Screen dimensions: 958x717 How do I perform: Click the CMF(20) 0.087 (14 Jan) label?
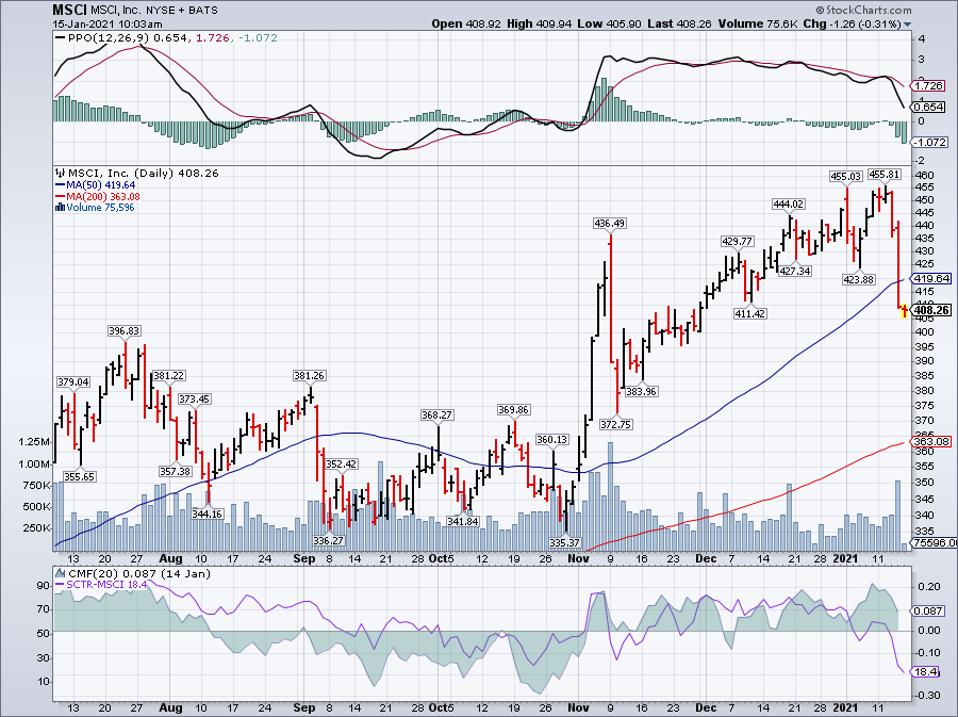139,573
